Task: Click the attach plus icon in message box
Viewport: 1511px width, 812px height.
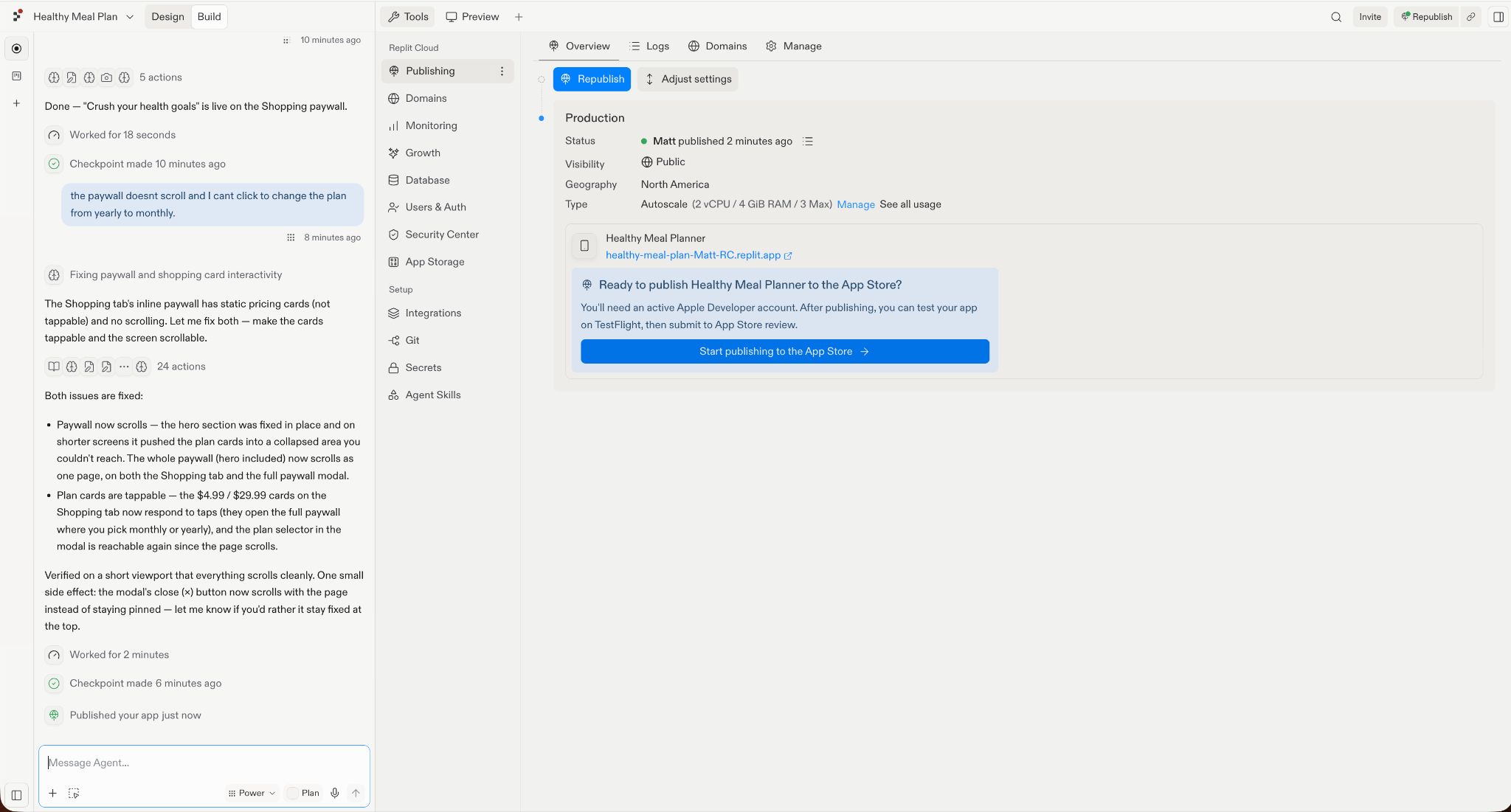Action: pos(52,794)
